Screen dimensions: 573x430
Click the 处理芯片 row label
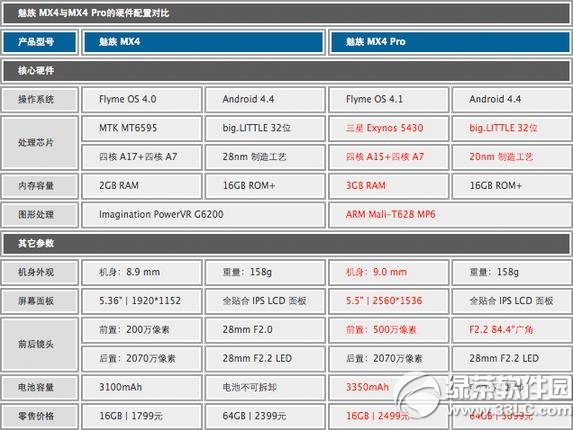coord(40,143)
